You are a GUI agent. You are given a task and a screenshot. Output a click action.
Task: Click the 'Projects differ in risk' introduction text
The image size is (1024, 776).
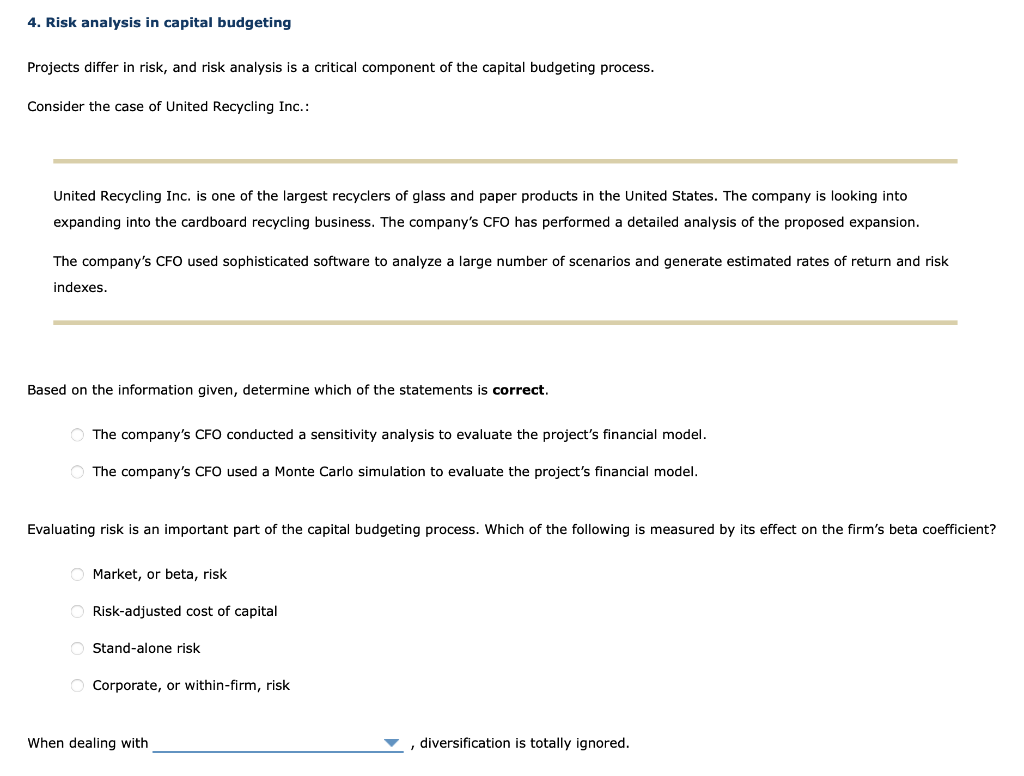[x=340, y=67]
